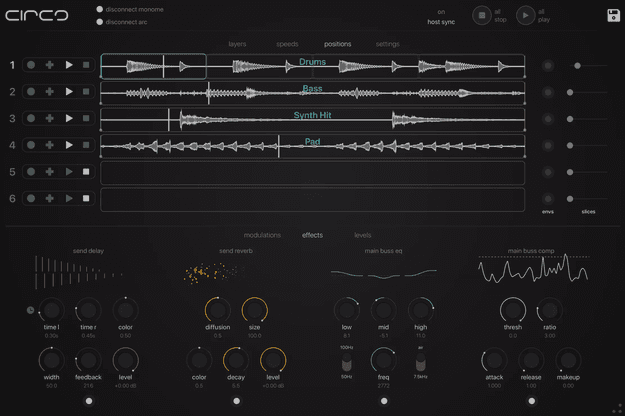Click the 100Hz low frequency switch
Viewport: 625px width, 416px height.
pyautogui.click(x=347, y=360)
